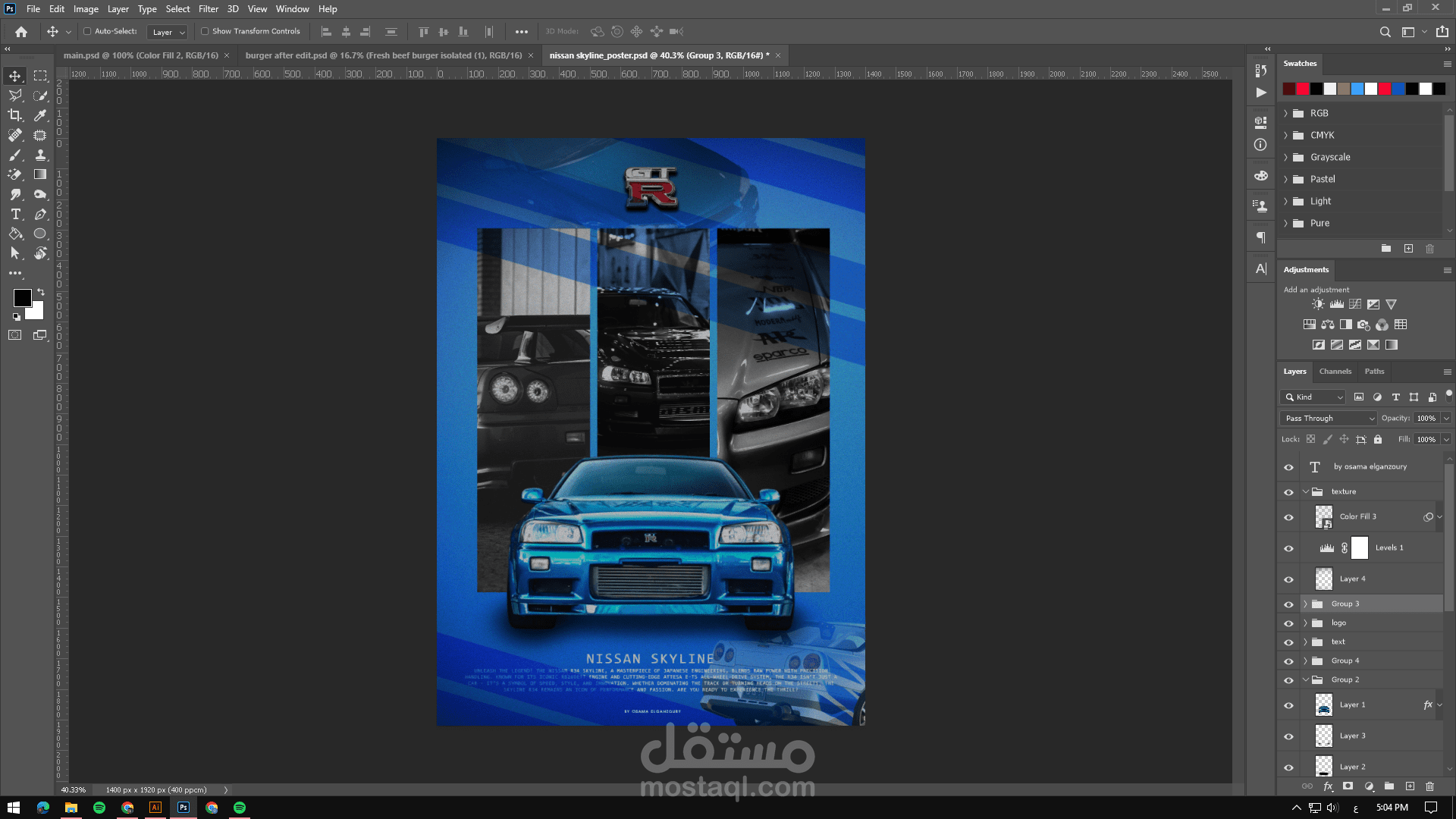Open the Pass Through blend mode dropdown
Viewport: 1456px width, 819px height.
[x=1329, y=418]
